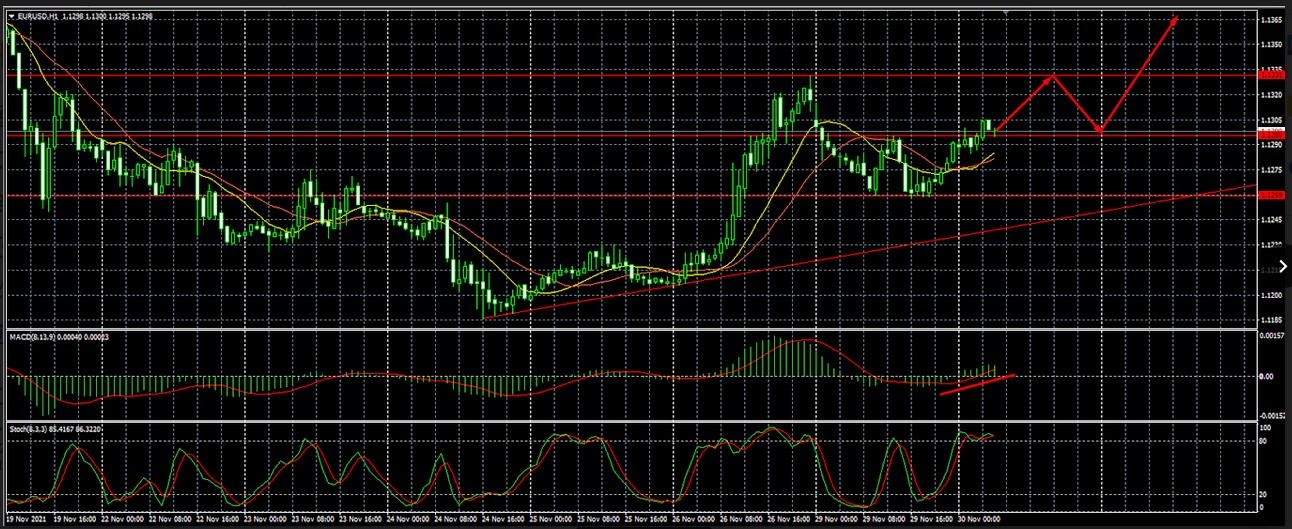1292x529 pixels.
Task: Open the chart symbol dropdown triangle beside EURUSD
Action: [10, 17]
